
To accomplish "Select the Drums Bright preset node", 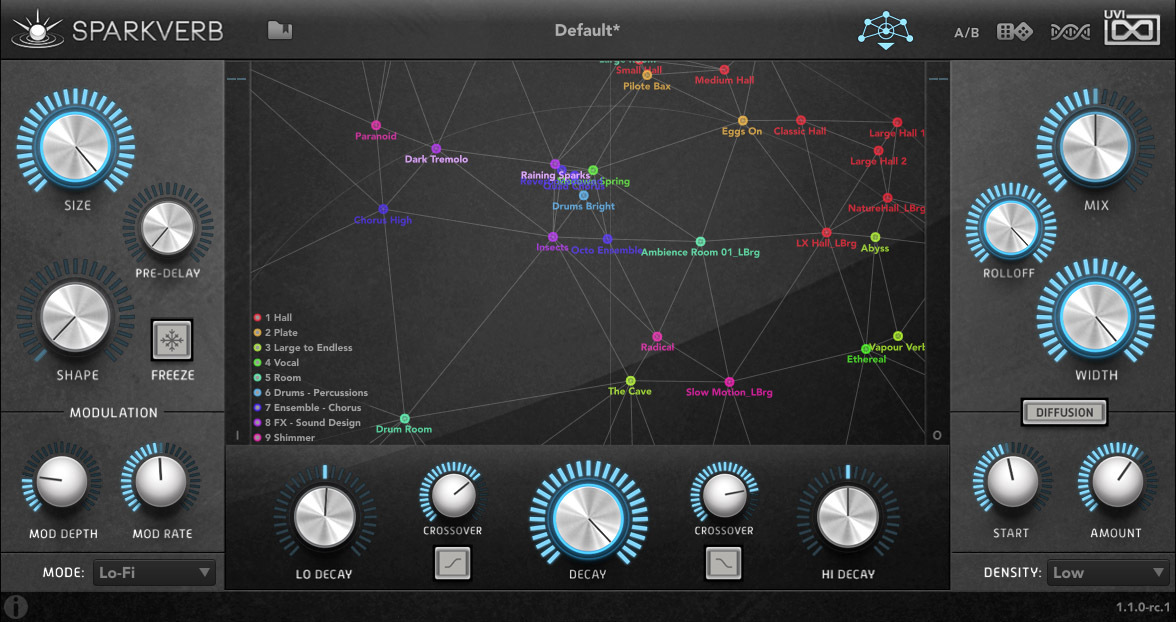I will 584,196.
